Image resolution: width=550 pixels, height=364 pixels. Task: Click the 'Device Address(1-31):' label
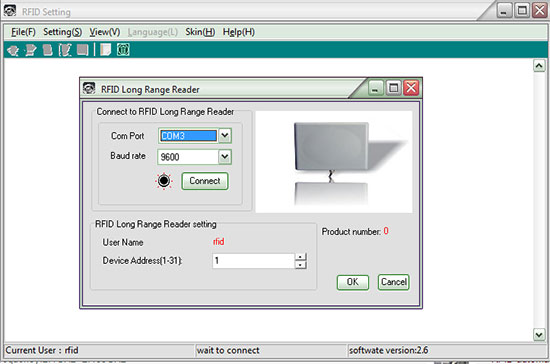click(x=142, y=261)
